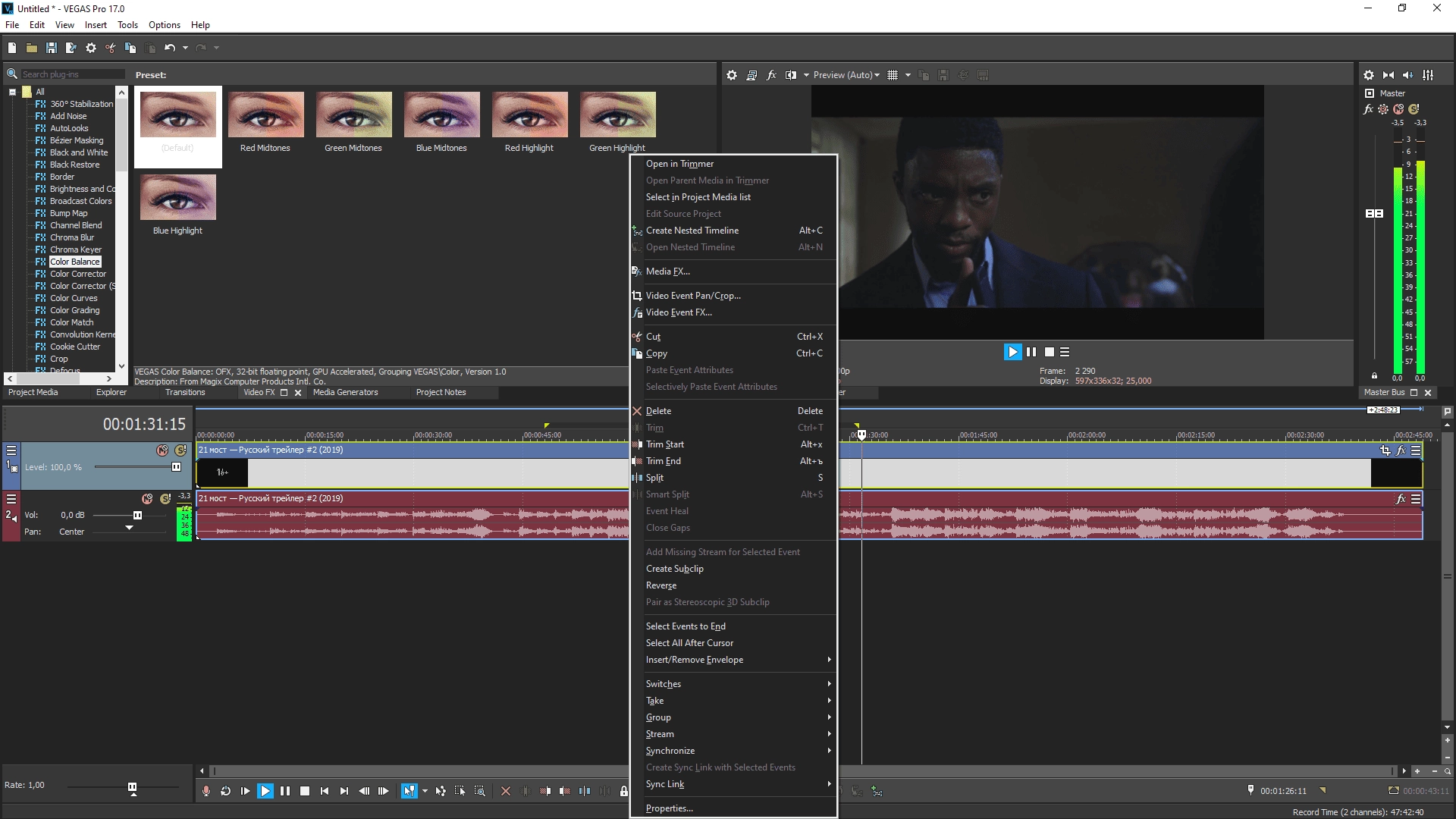
Task: Toggle preview on external monitor
Action: (752, 75)
